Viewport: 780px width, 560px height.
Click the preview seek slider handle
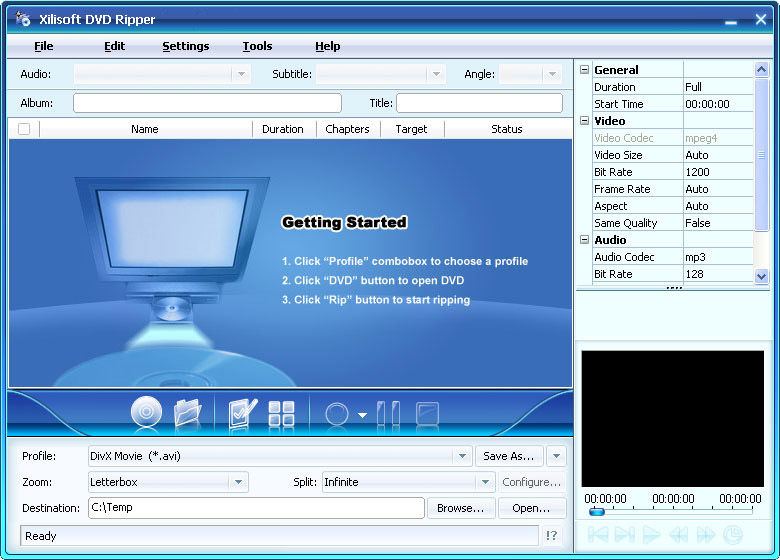click(596, 511)
